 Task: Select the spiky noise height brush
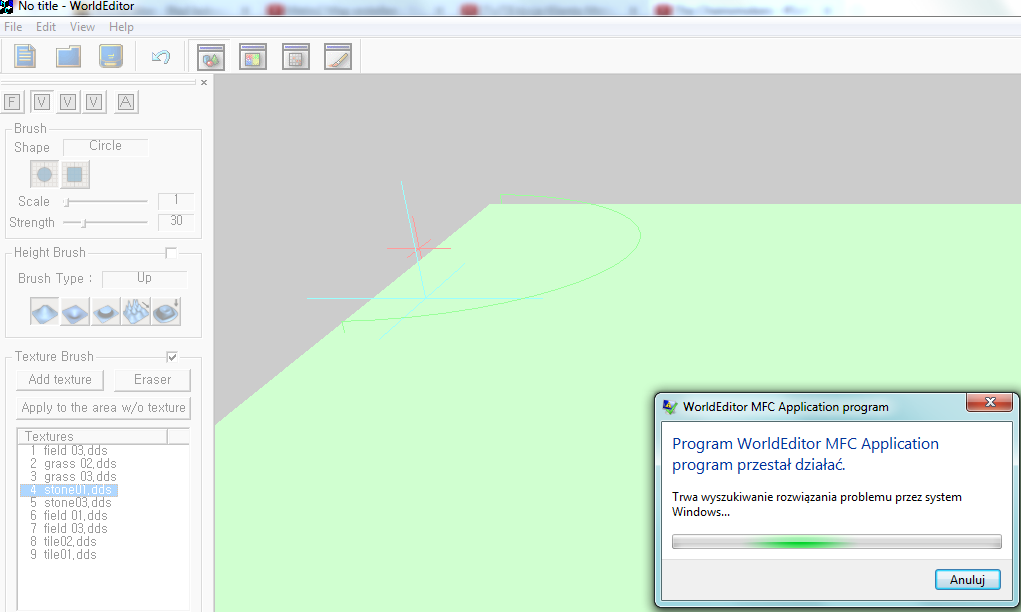[135, 311]
